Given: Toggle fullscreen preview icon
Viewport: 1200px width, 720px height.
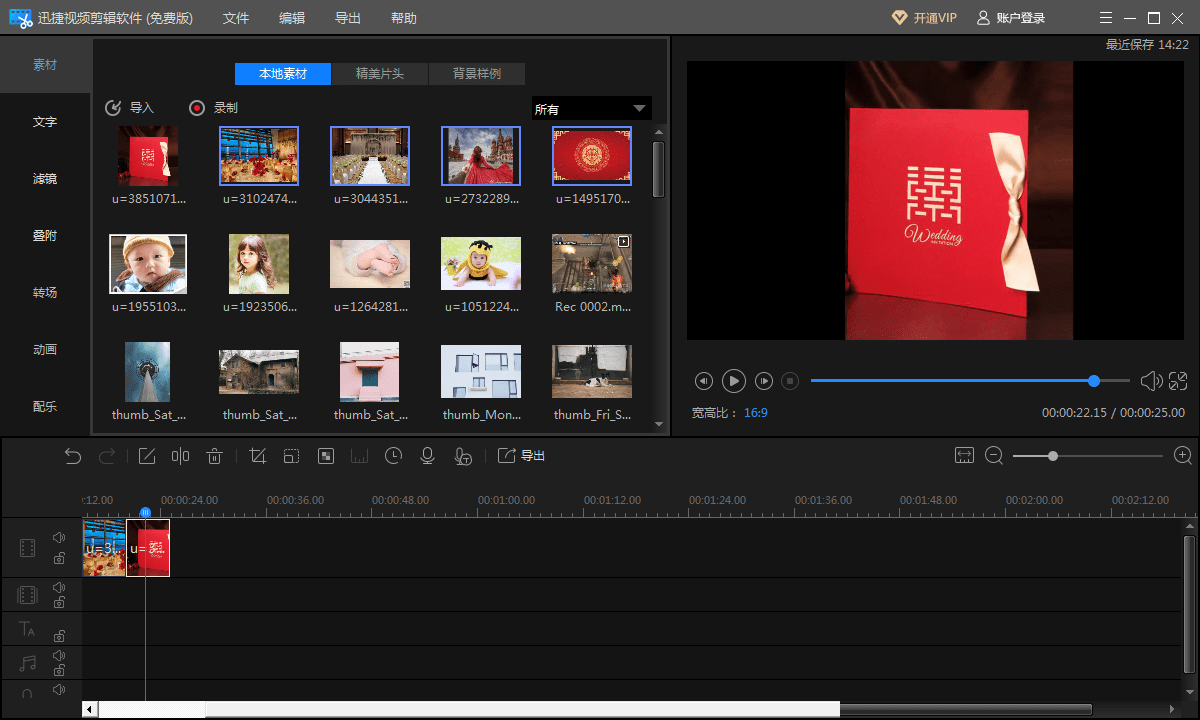Looking at the screenshot, I should pos(1178,381).
